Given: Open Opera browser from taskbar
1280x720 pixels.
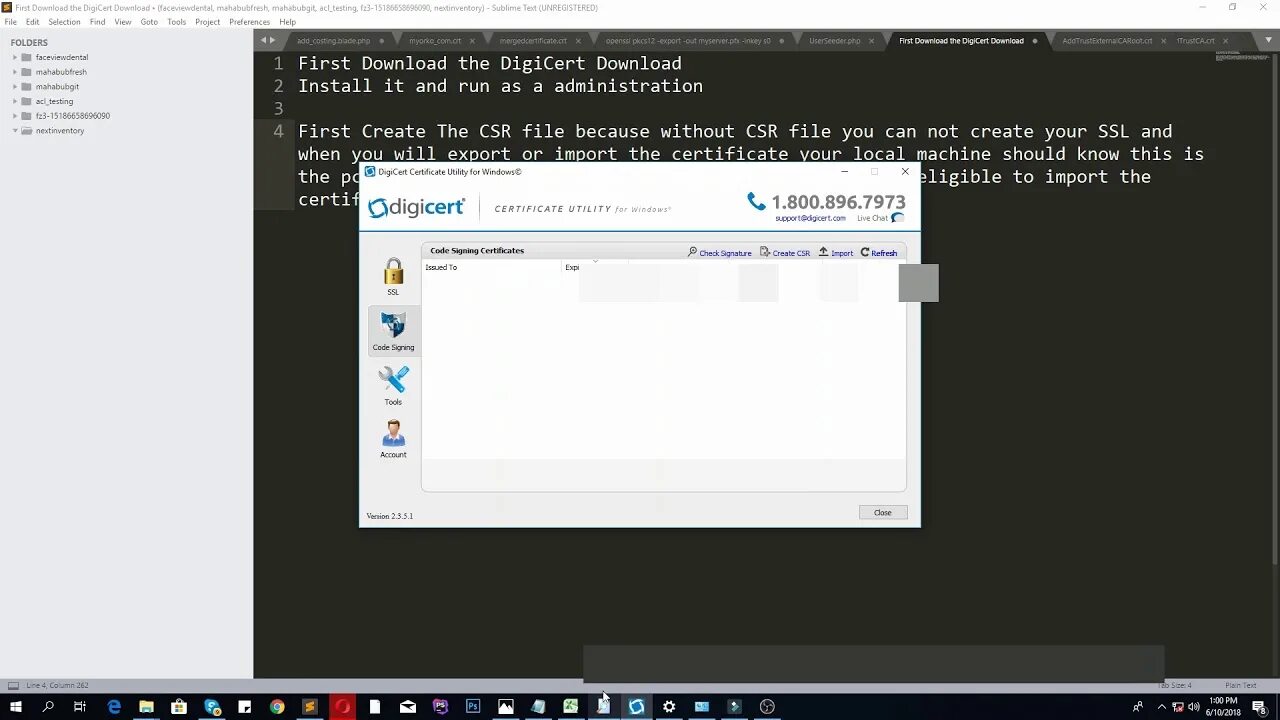Looking at the screenshot, I should (342, 706).
